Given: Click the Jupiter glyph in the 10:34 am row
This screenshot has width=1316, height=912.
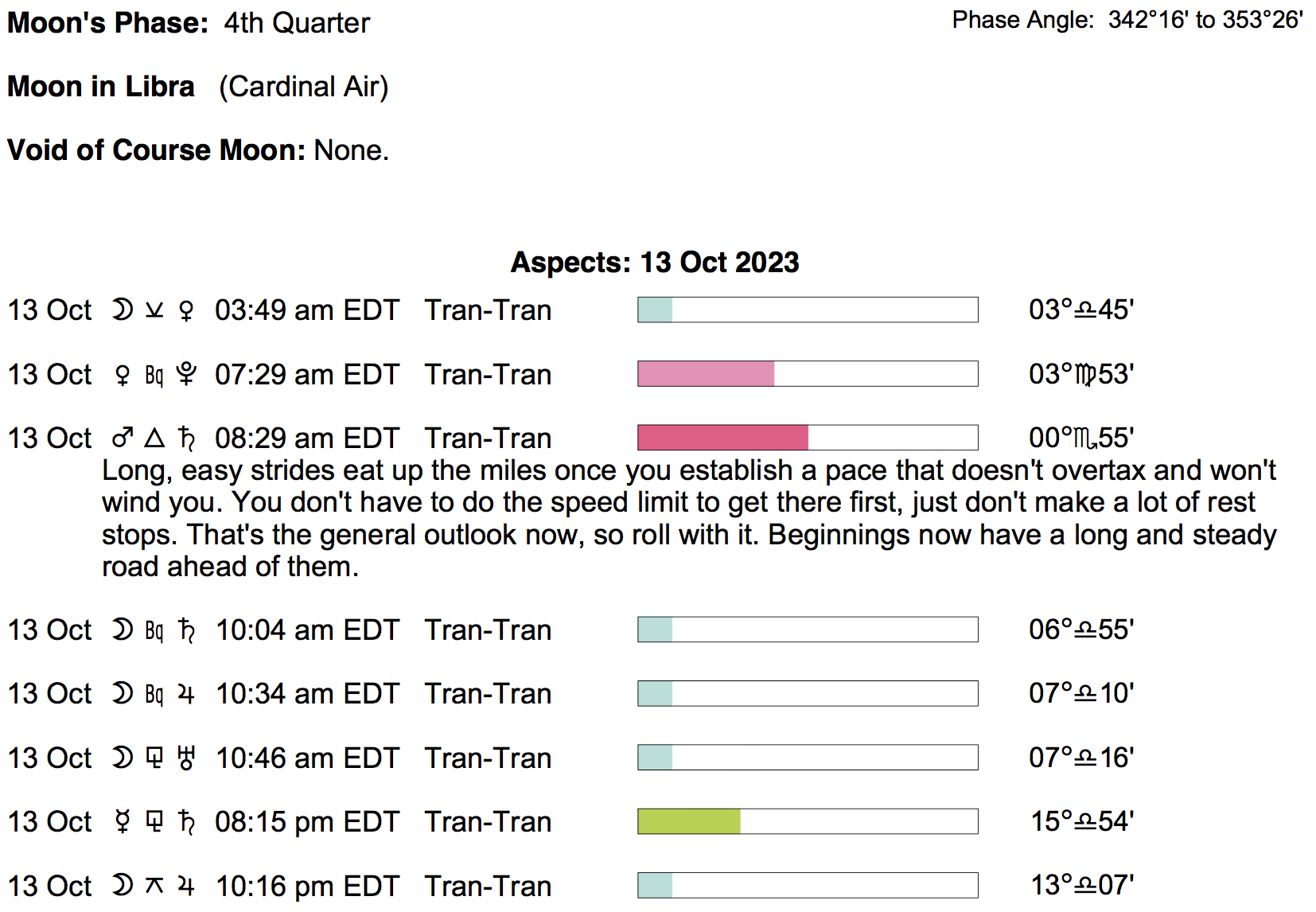Looking at the screenshot, I should click(186, 694).
